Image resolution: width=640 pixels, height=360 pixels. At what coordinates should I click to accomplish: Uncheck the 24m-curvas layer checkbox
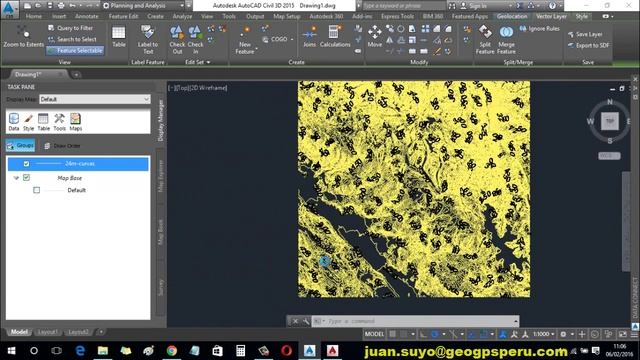[x=27, y=164]
